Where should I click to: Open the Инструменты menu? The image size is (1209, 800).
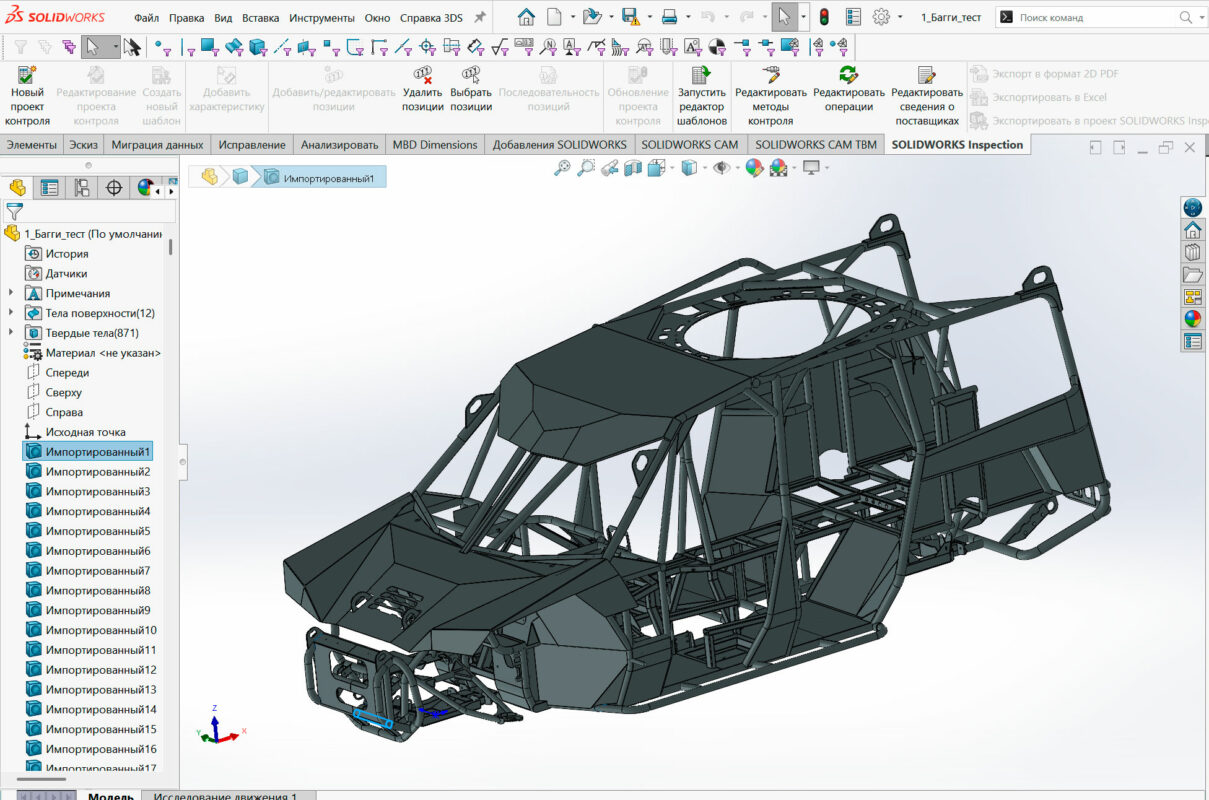[321, 18]
